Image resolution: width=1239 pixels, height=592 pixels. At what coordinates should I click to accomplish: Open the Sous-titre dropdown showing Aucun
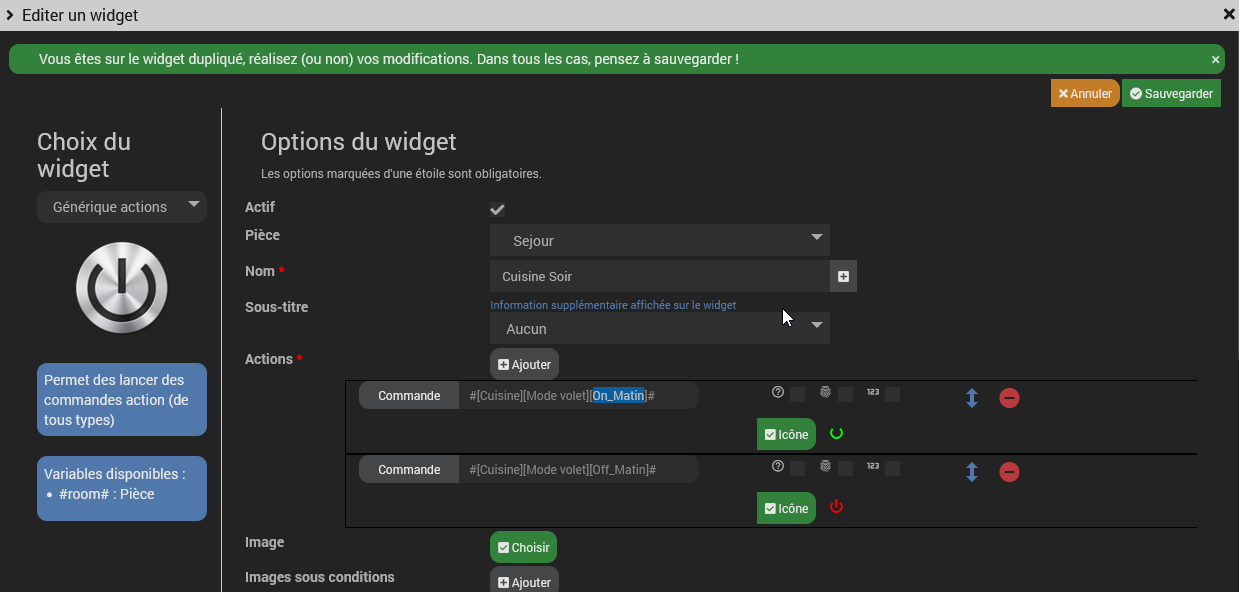tap(660, 328)
